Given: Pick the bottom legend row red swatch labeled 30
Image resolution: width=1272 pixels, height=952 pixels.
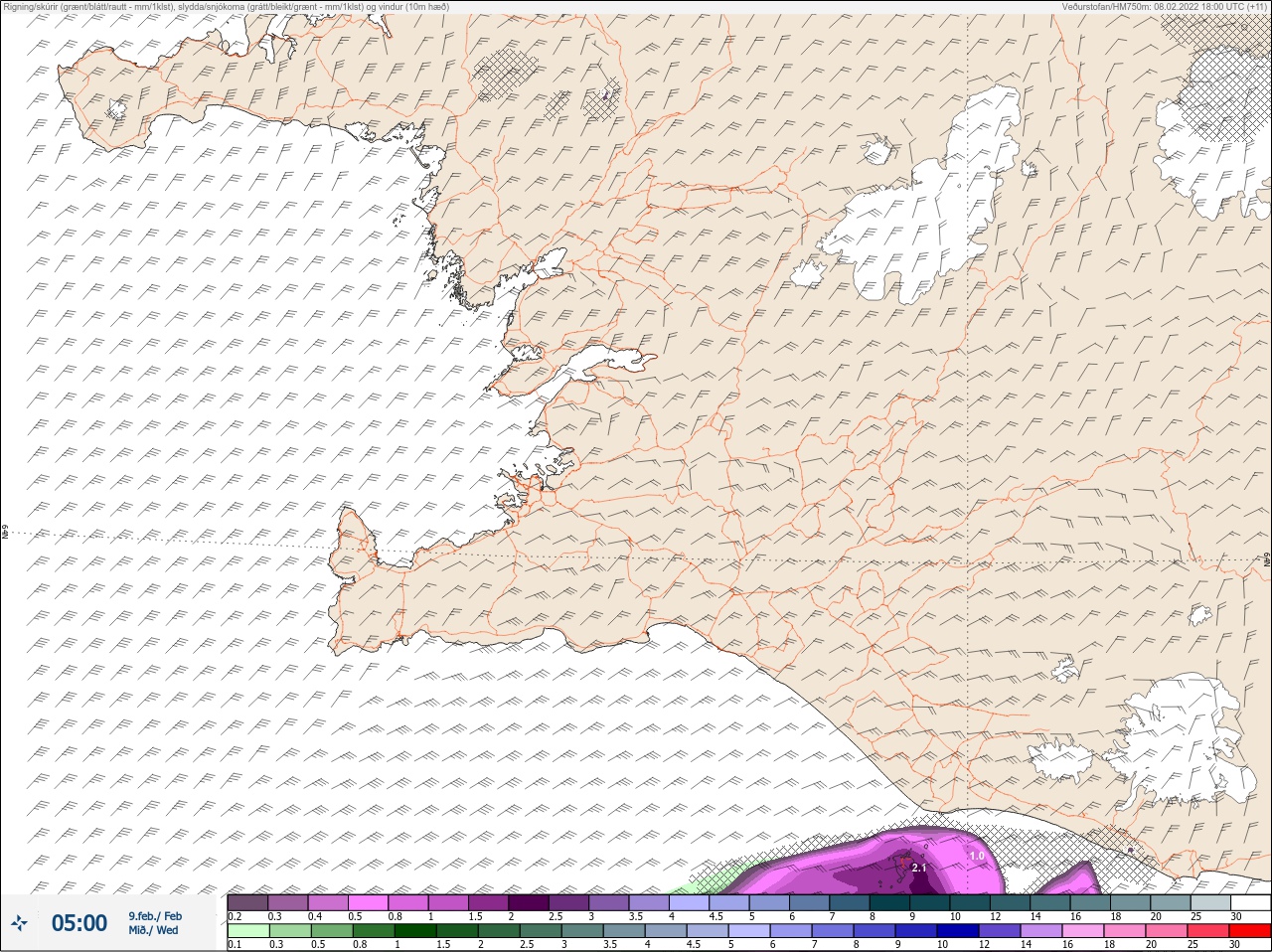Looking at the screenshot, I should pos(1250,931).
